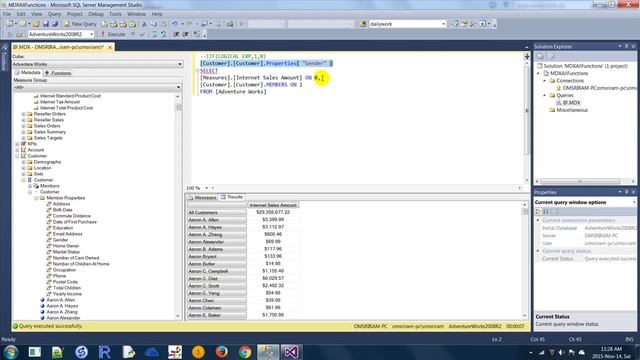Select Yearly Income member property
The height and width of the screenshot is (360, 640).
click(x=67, y=294)
